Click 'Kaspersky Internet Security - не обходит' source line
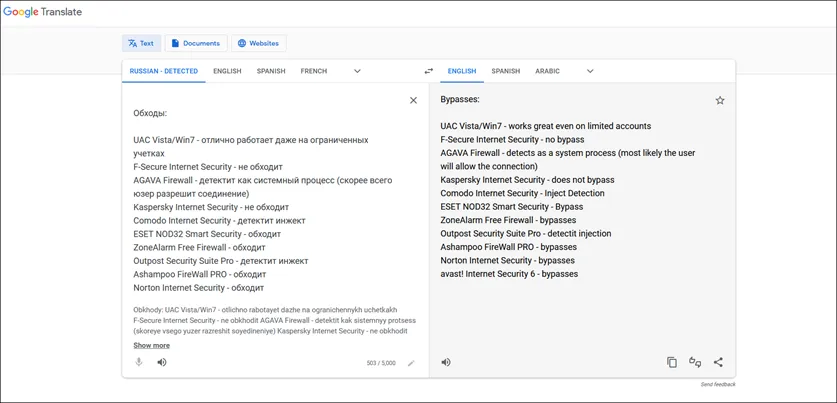 point(211,207)
